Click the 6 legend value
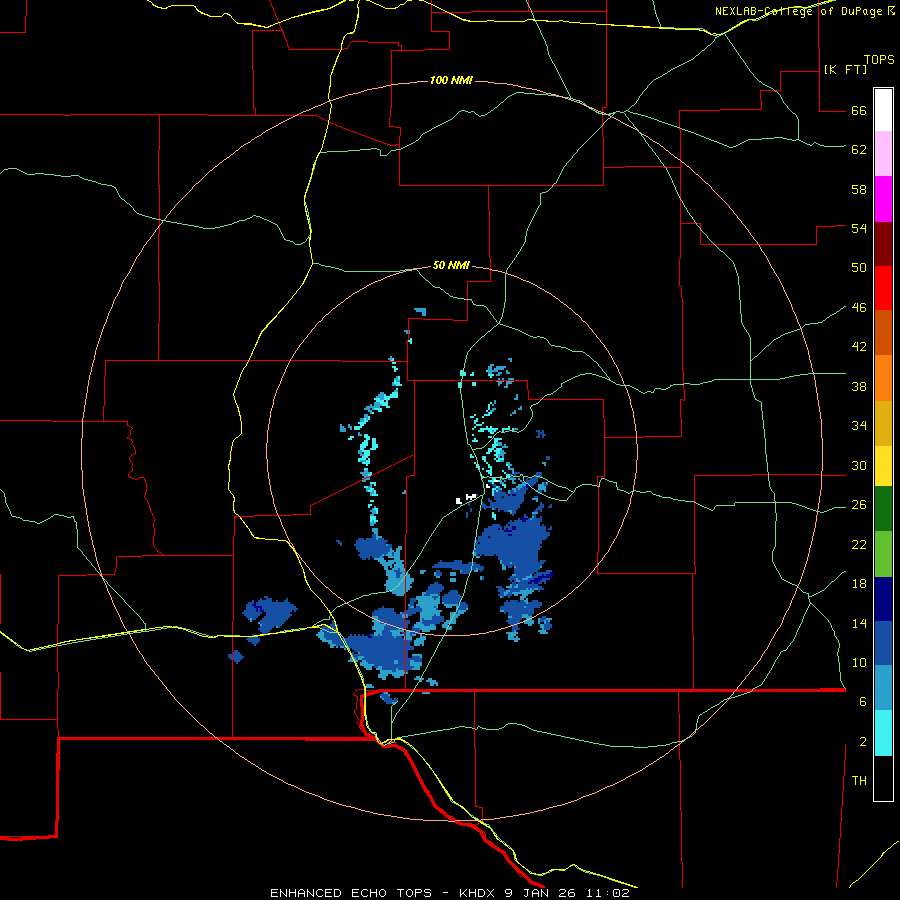Viewport: 900px width, 900px height. (x=863, y=701)
